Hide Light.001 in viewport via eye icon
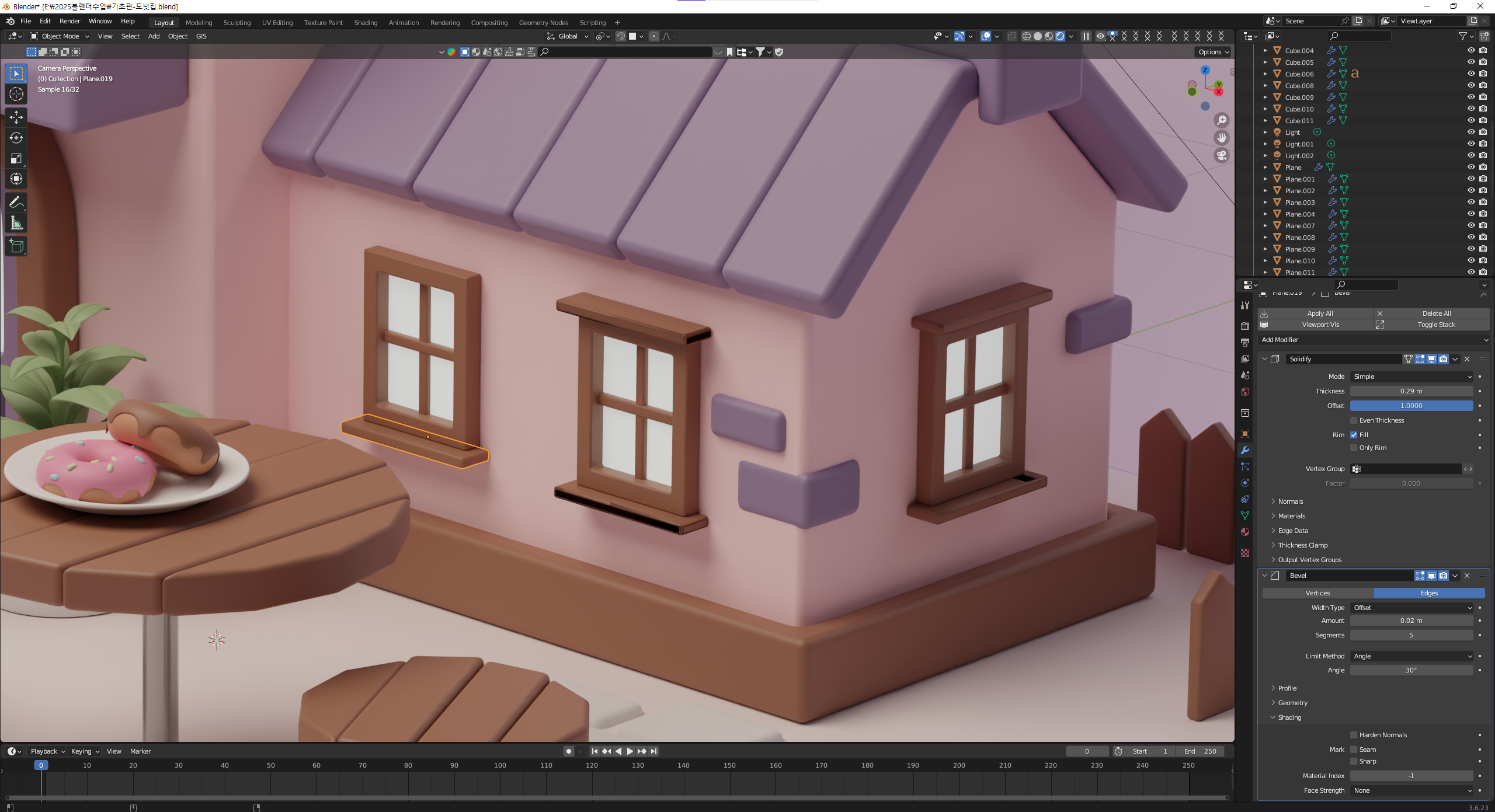The image size is (1495, 812). [1472, 144]
